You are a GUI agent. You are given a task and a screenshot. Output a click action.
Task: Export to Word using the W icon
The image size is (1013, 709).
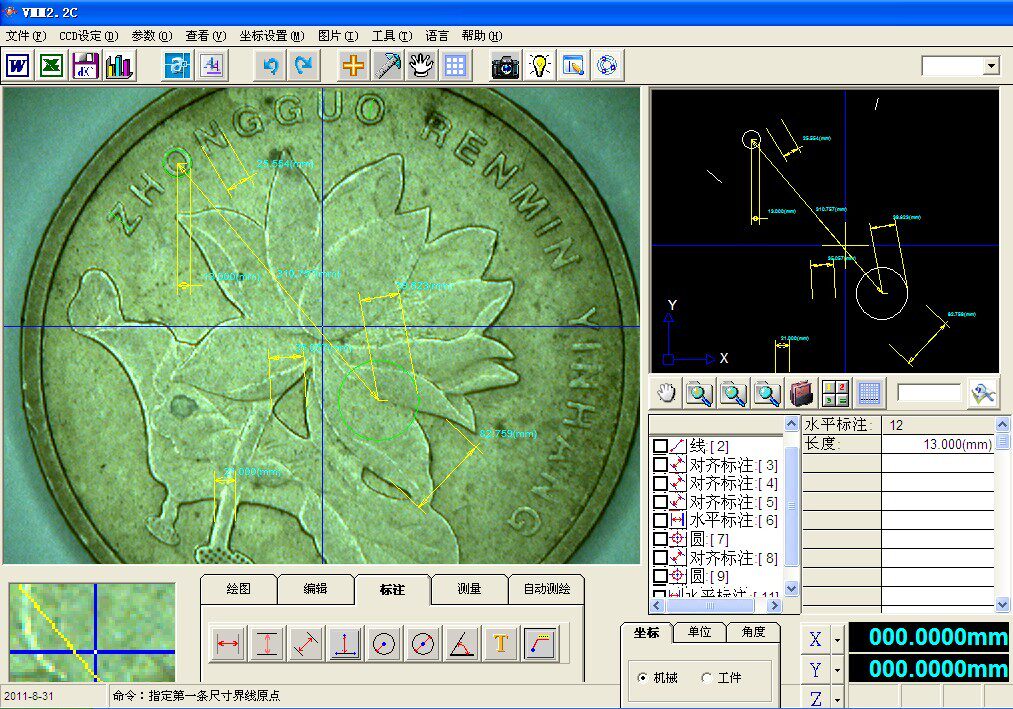click(x=17, y=65)
